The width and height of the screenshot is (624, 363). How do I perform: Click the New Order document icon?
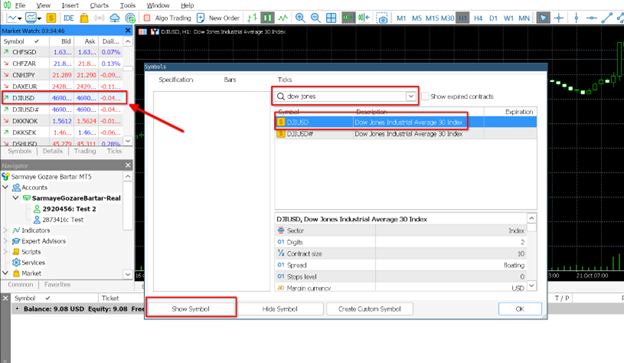tap(201, 18)
